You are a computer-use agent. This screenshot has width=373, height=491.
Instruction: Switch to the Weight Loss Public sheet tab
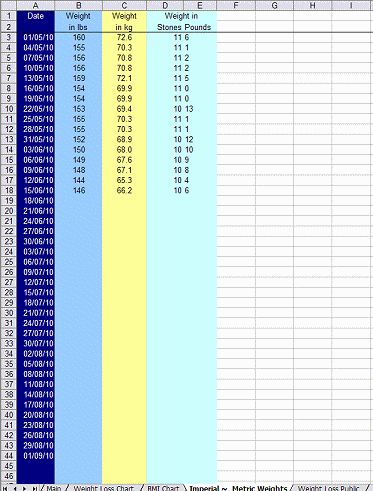329,488
